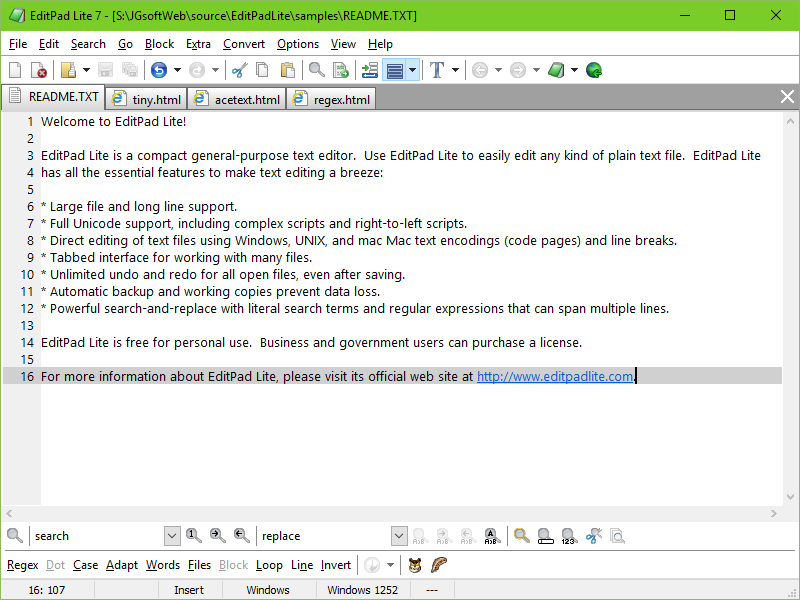
Task: Open the font settings with the T icon
Action: click(436, 70)
